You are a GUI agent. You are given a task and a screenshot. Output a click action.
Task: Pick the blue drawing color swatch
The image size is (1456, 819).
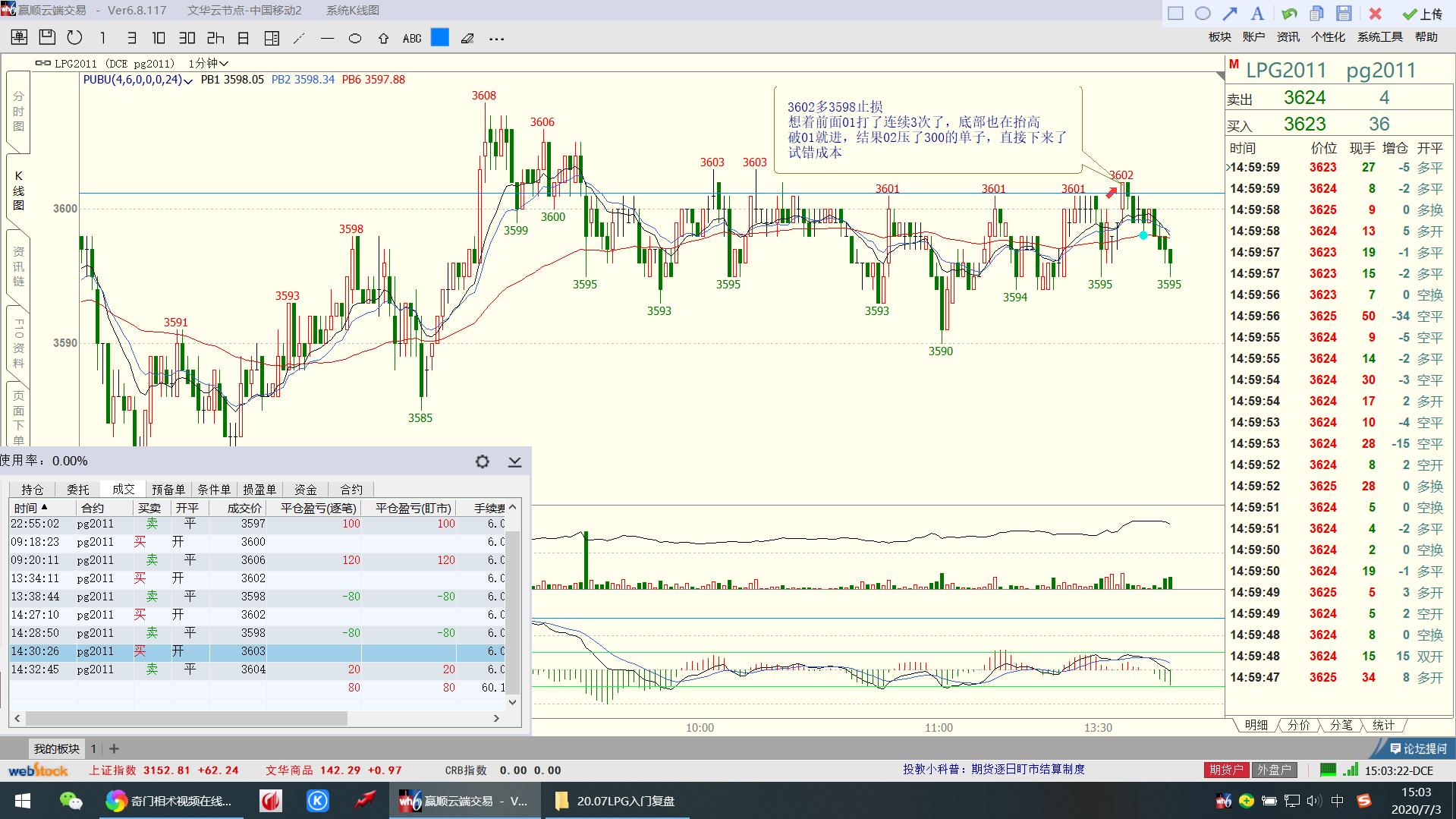[x=440, y=37]
